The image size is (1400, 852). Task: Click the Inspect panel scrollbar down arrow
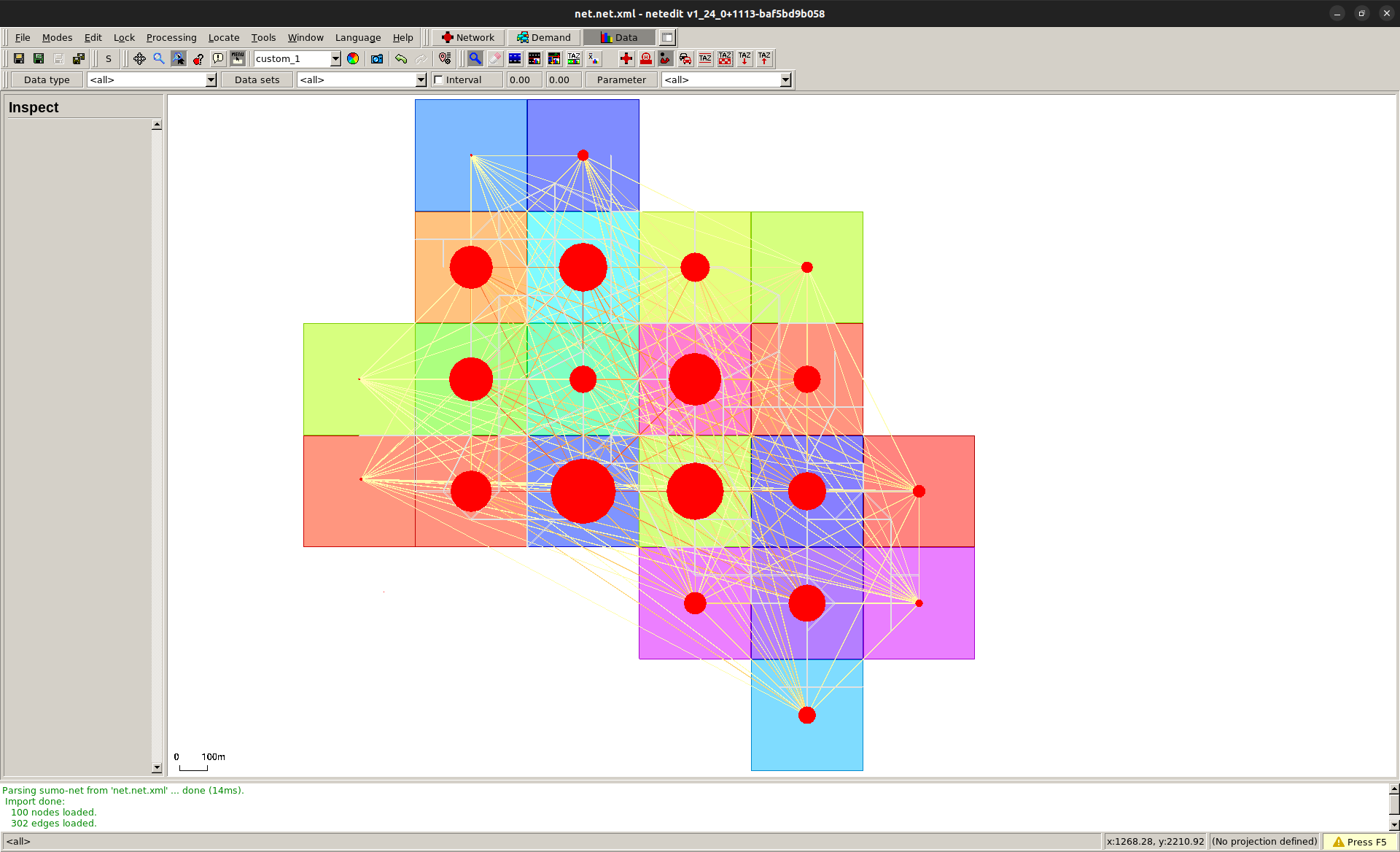coord(156,767)
